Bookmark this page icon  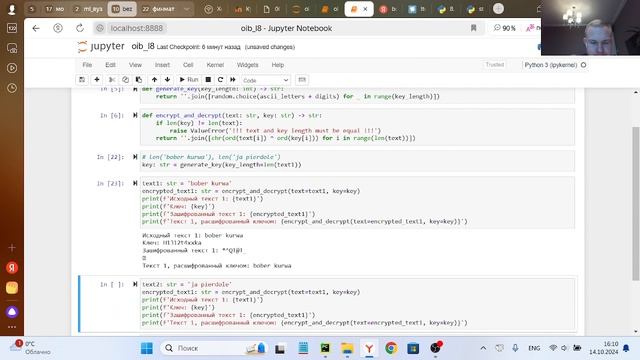(473, 28)
